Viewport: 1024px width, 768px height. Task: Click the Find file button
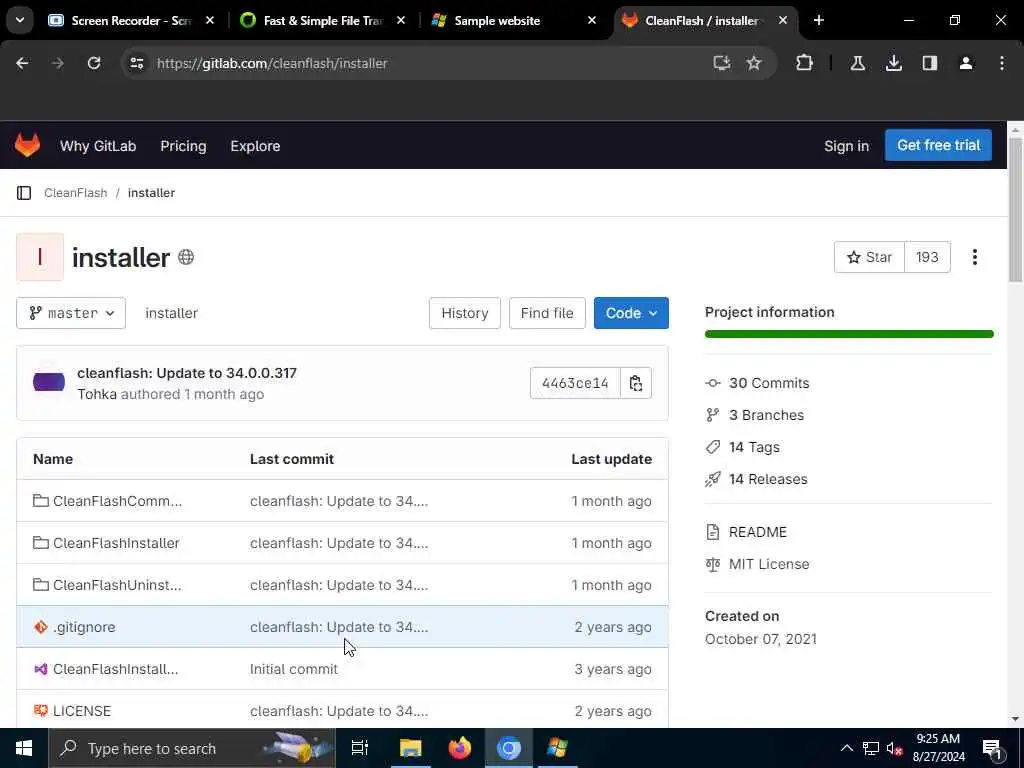pos(547,313)
